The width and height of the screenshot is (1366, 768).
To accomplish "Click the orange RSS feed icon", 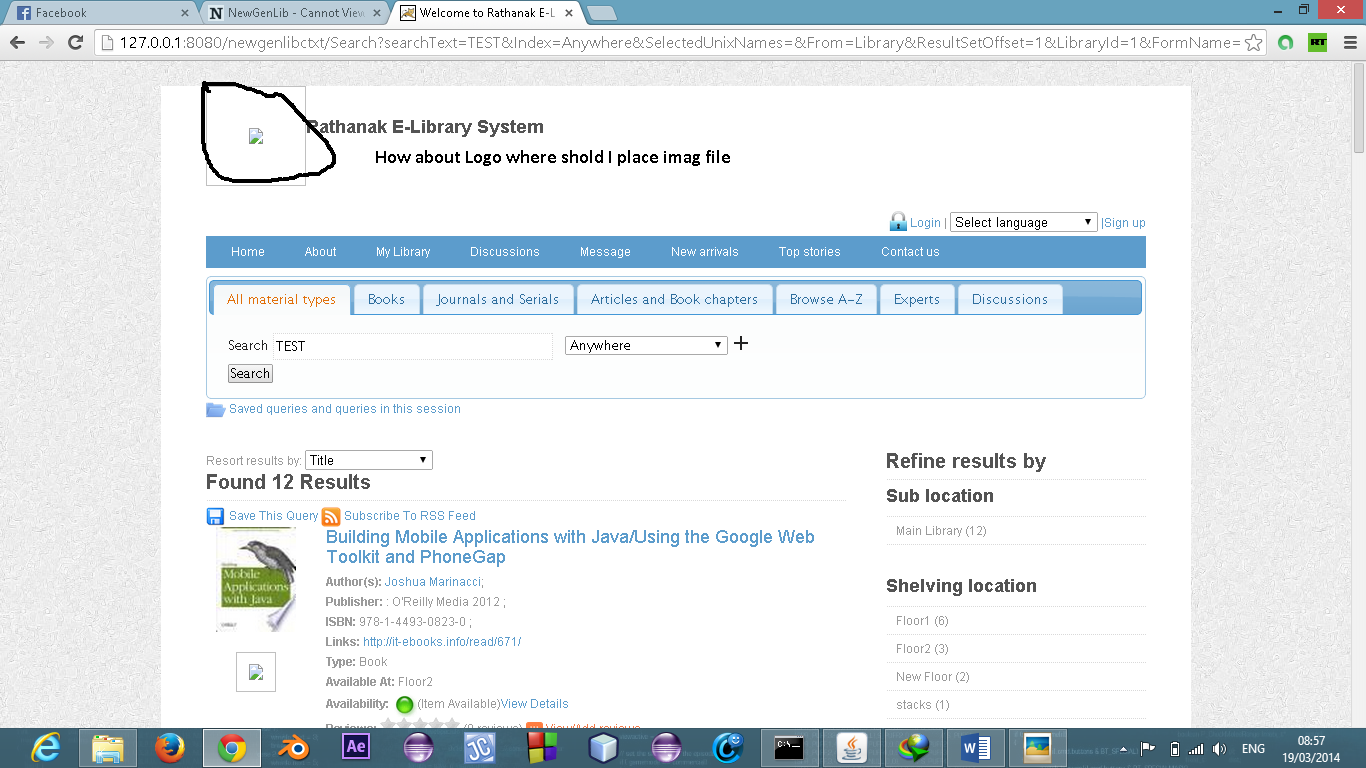I will (x=331, y=516).
